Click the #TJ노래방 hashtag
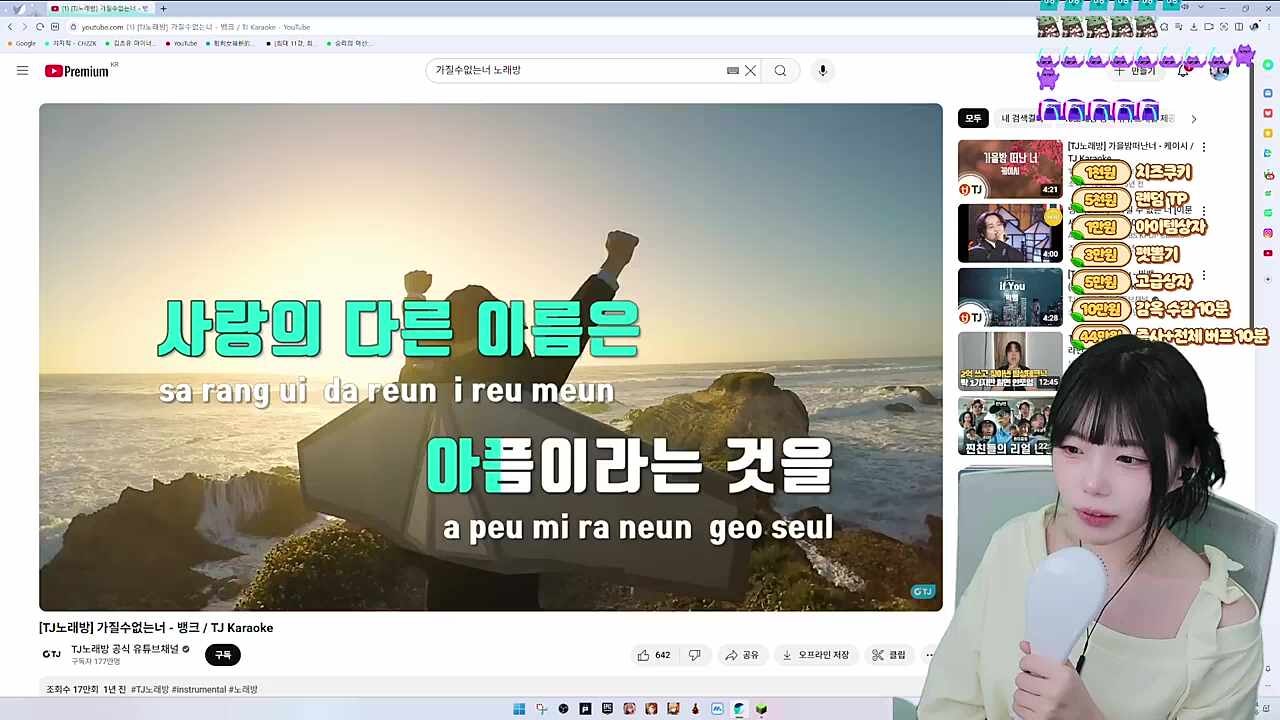The image size is (1280, 720). pos(148,689)
